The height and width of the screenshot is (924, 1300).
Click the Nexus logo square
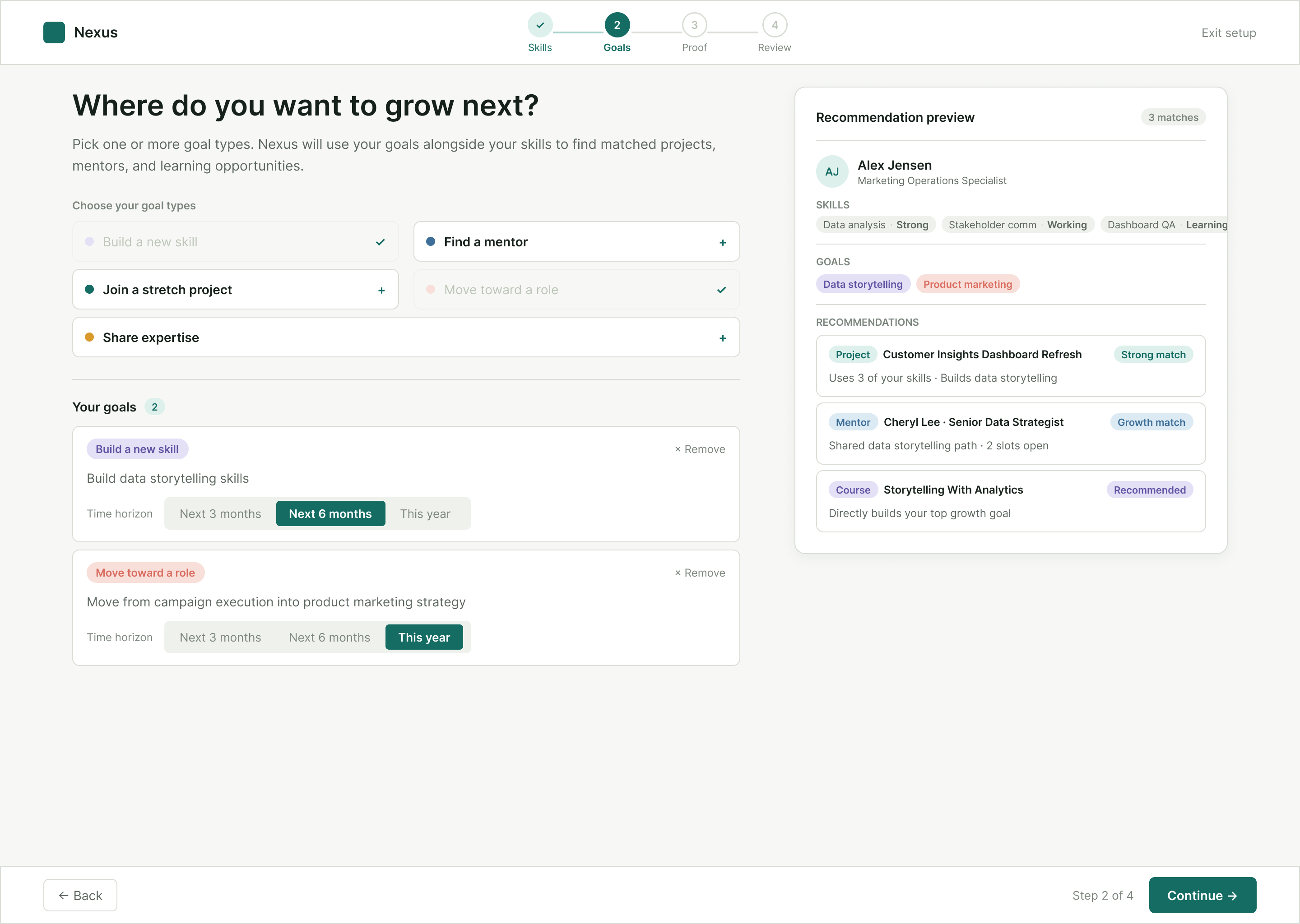pyautogui.click(x=54, y=32)
